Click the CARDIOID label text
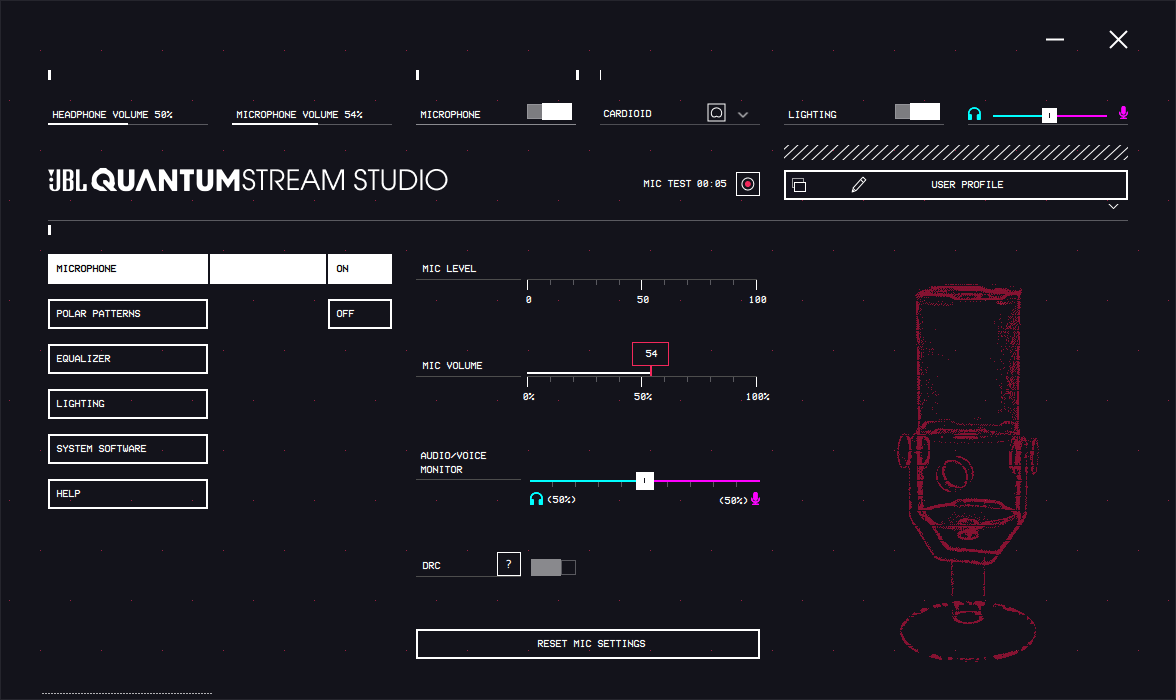Screen dimensions: 1176x700 627,114
